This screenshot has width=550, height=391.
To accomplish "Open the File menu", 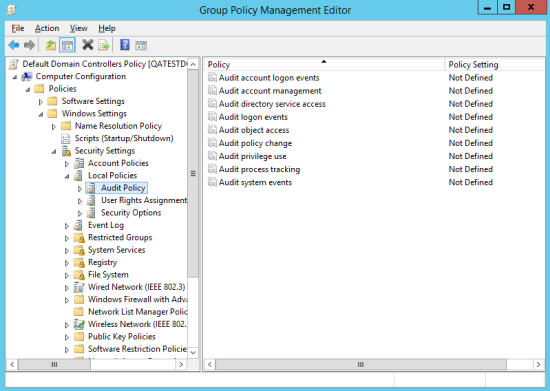I will 18,28.
